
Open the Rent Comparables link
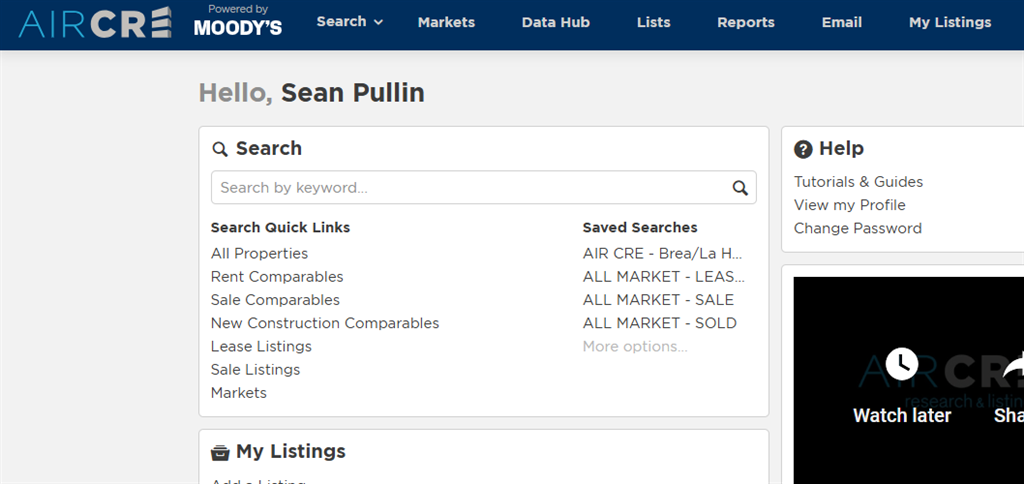[277, 277]
